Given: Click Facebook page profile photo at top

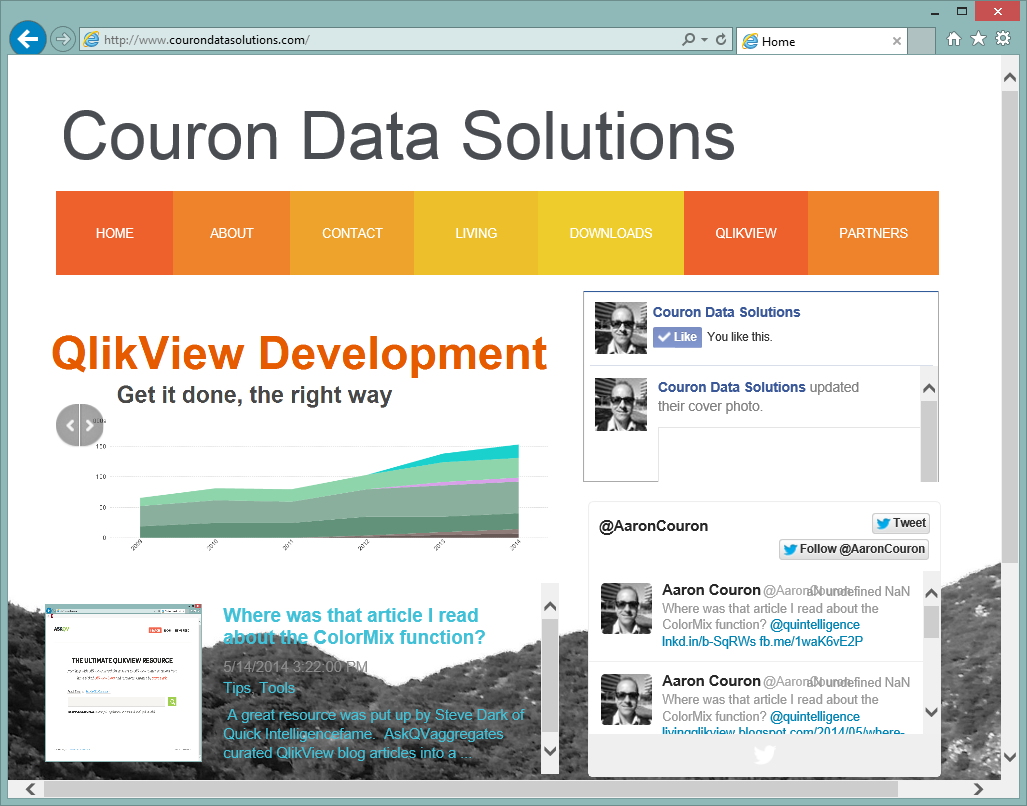Looking at the screenshot, I should pos(621,328).
